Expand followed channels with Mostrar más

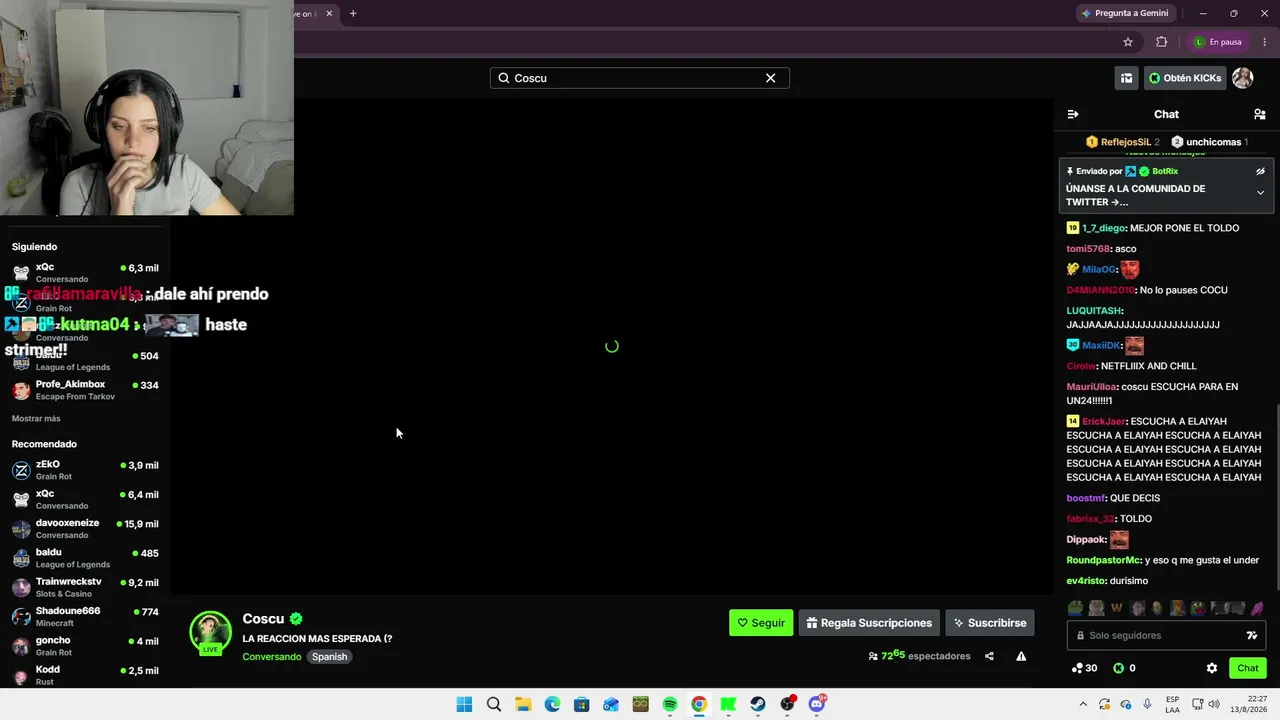[36, 419]
